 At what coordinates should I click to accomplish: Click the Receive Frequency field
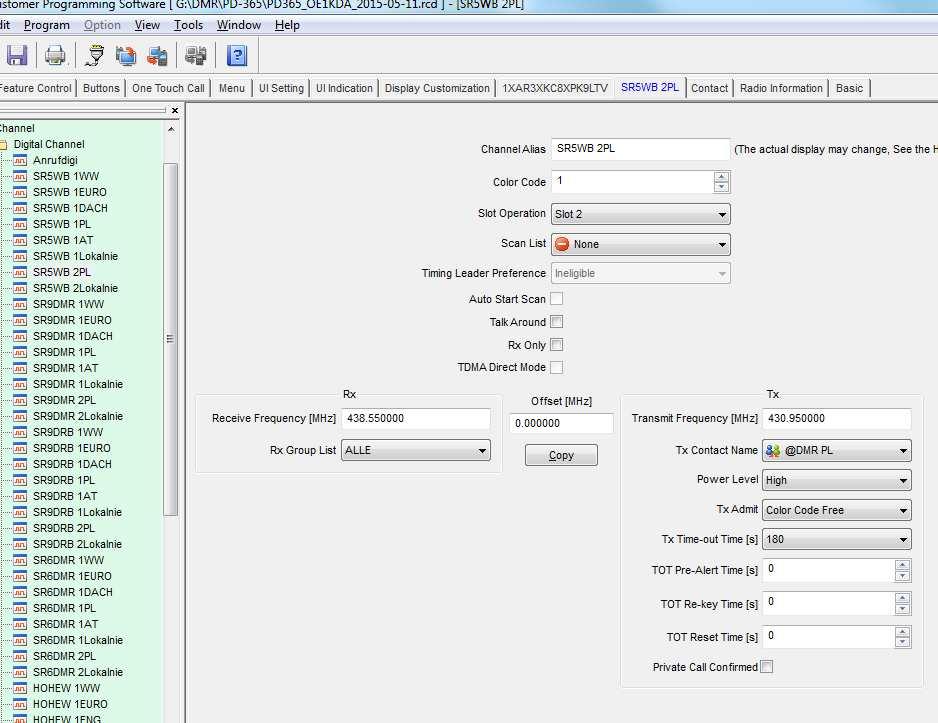click(x=416, y=419)
